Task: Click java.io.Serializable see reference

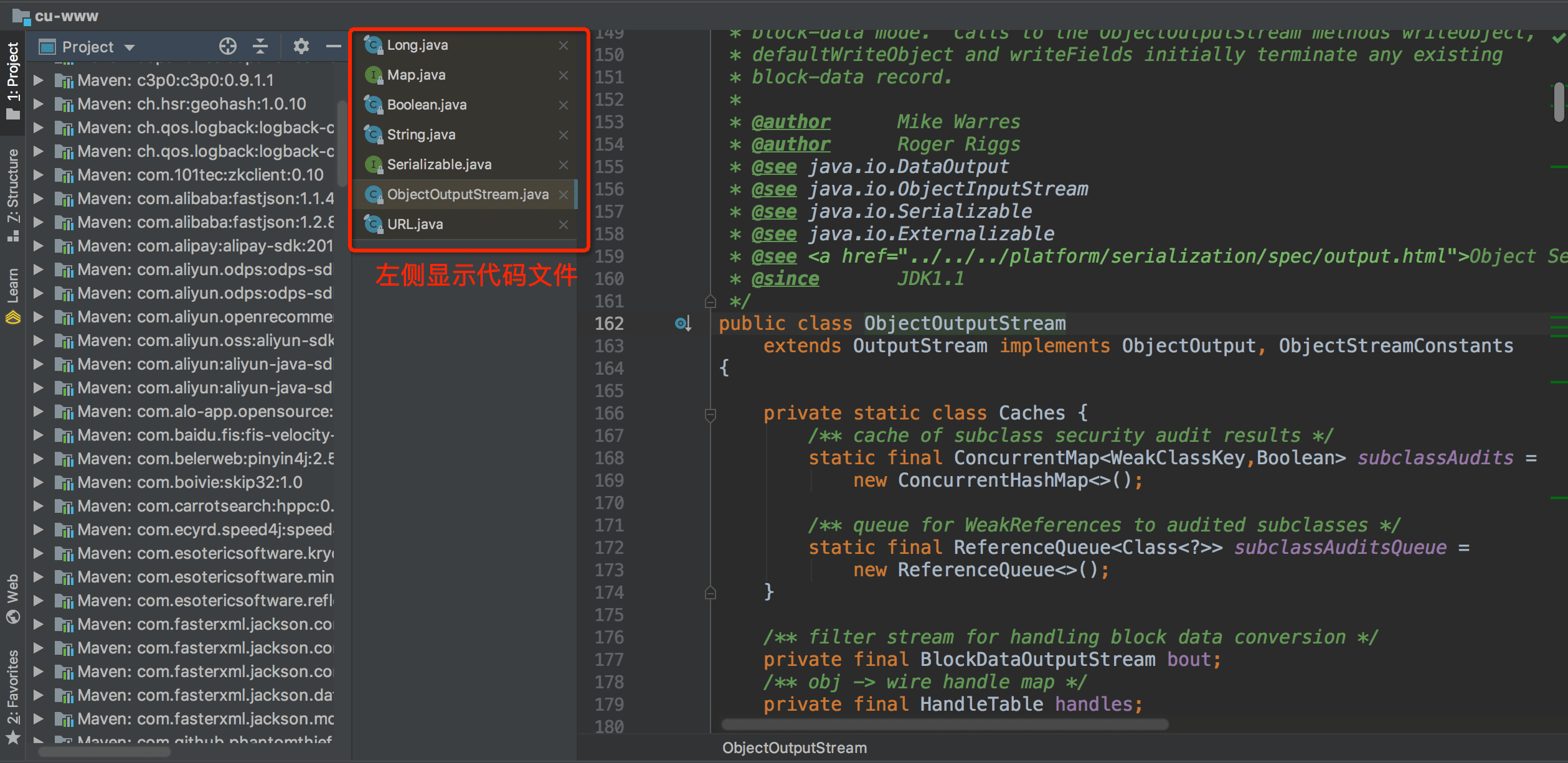Action: coord(920,212)
